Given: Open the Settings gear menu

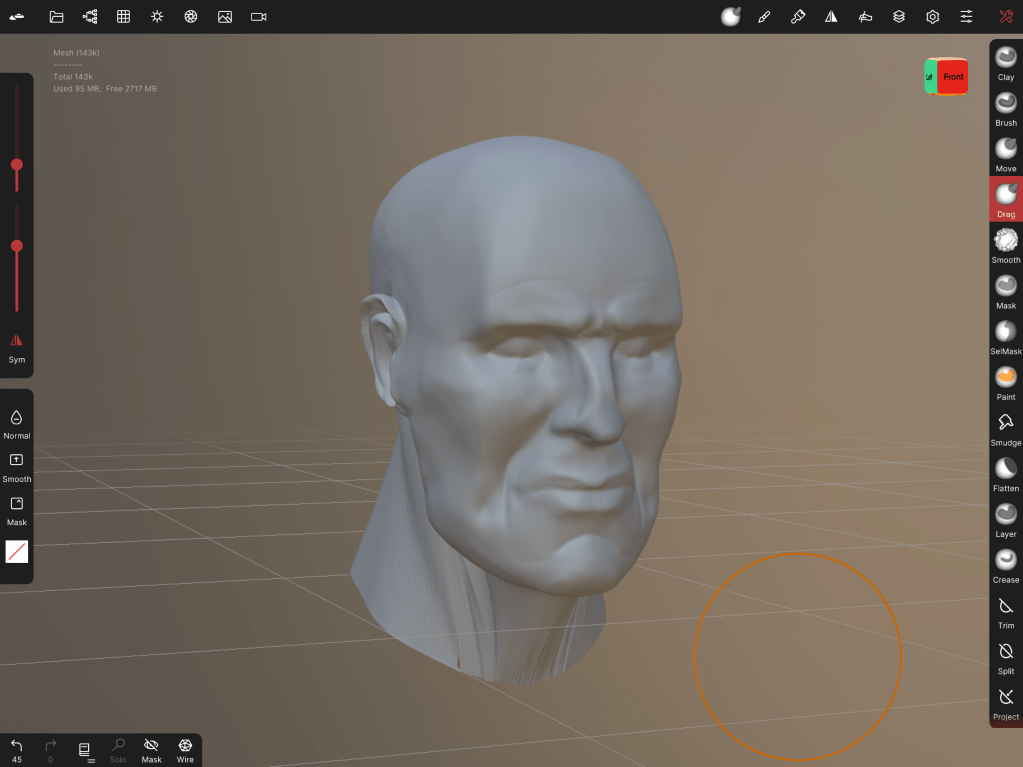Looking at the screenshot, I should click(x=932, y=17).
